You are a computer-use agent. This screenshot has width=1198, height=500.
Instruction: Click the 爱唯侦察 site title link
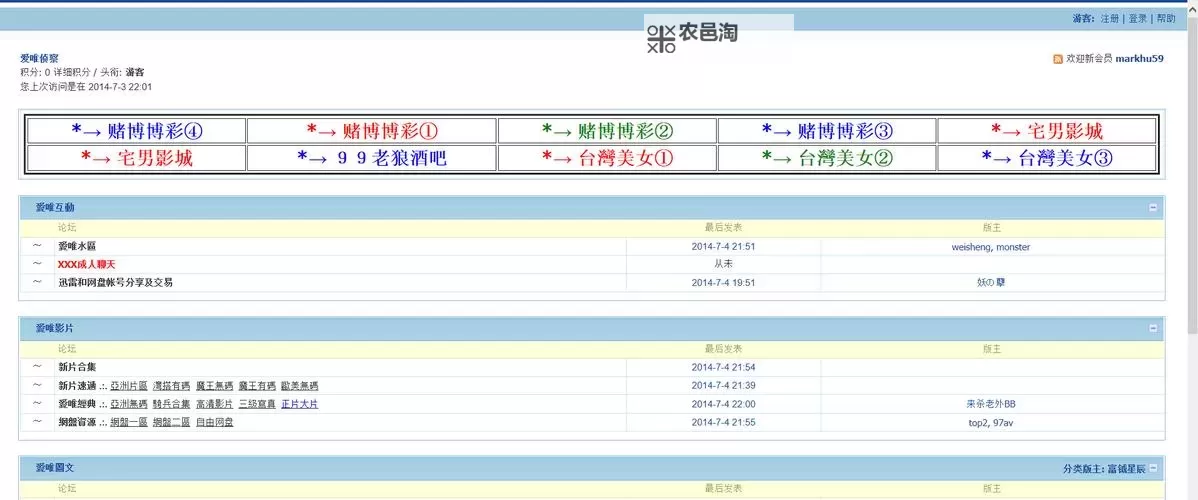39,58
